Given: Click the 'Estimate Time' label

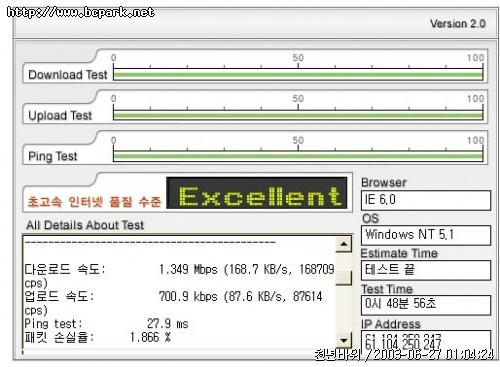Looking at the screenshot, I should click(x=399, y=253).
